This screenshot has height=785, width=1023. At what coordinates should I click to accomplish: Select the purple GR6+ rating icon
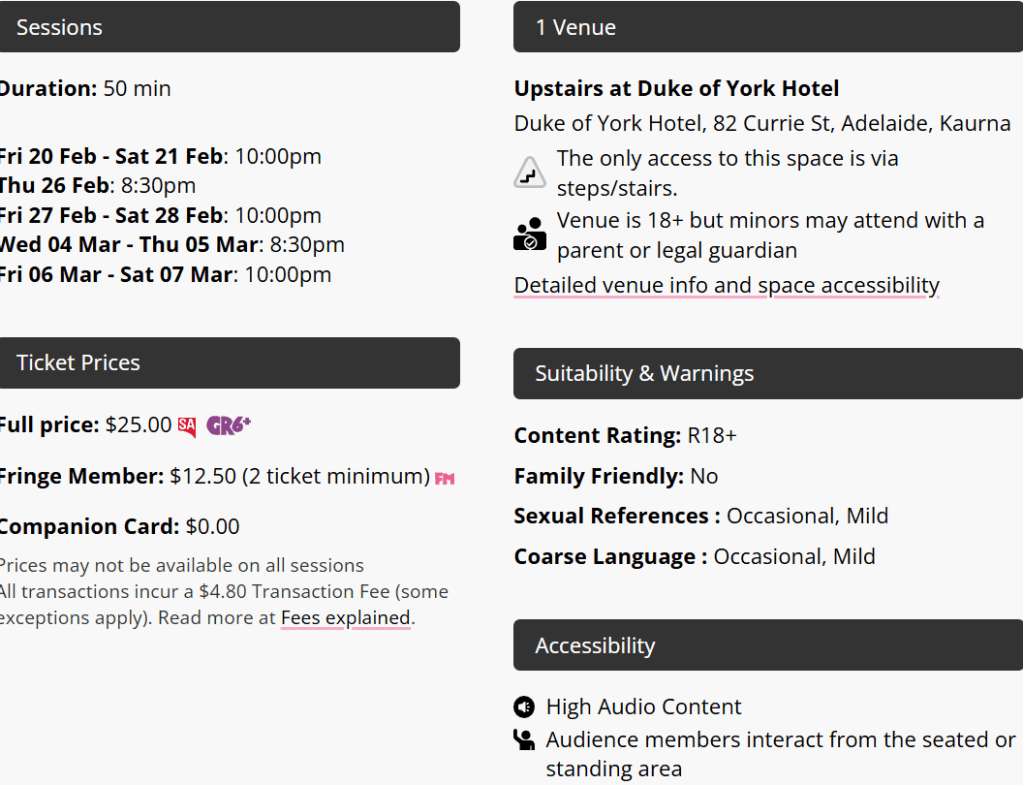click(x=228, y=425)
